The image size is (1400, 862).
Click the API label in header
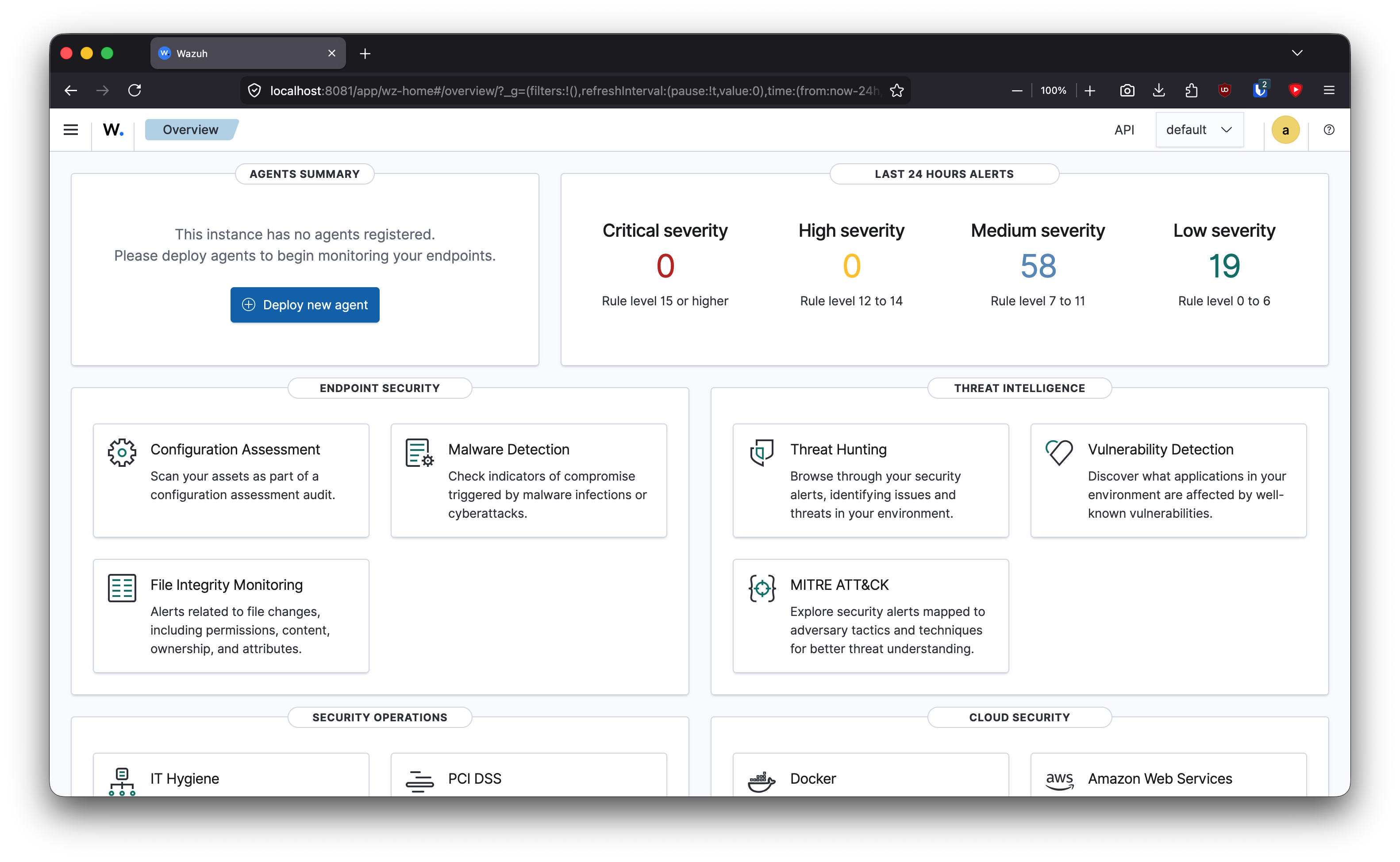point(1124,130)
